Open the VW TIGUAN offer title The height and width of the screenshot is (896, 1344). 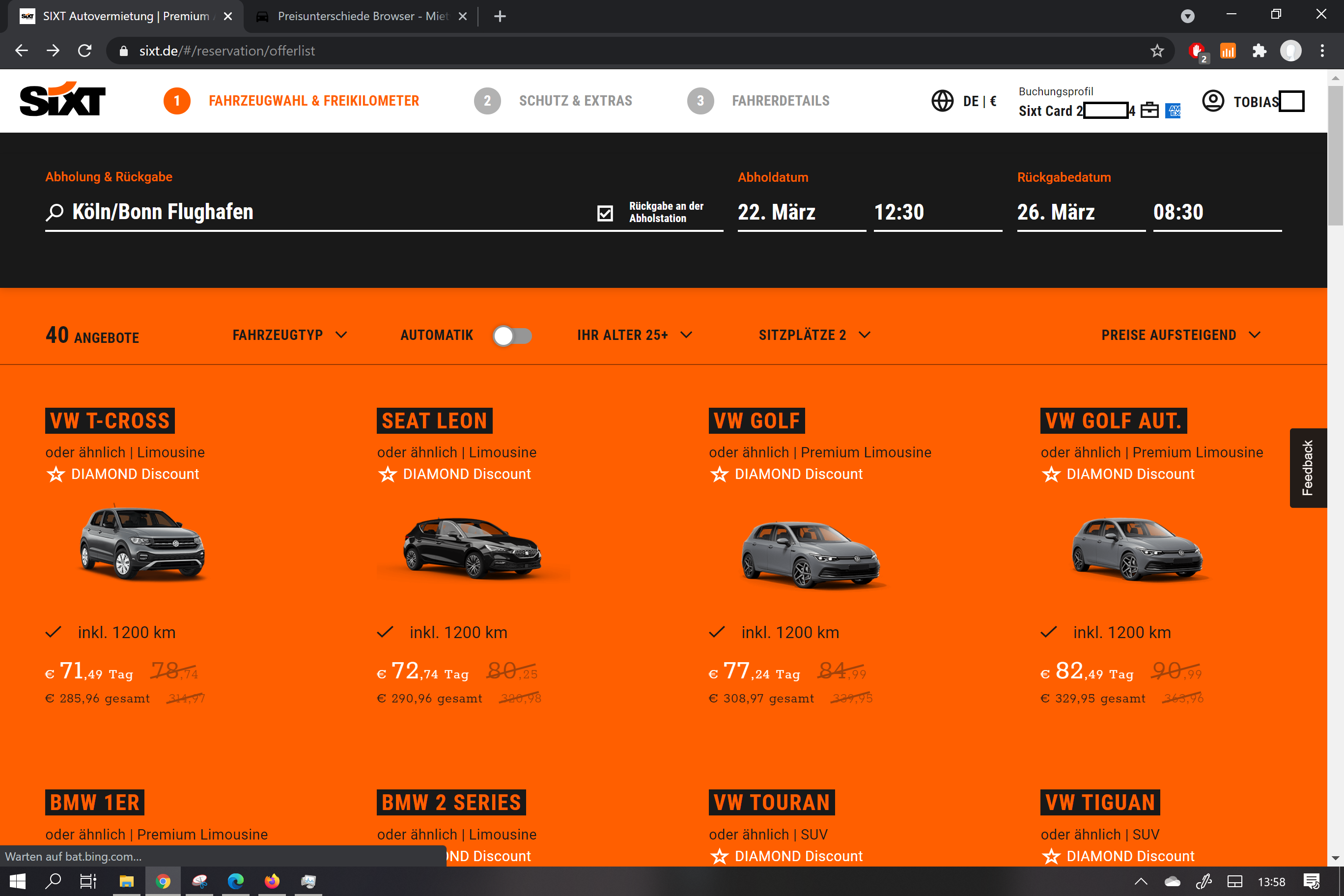click(x=1100, y=802)
